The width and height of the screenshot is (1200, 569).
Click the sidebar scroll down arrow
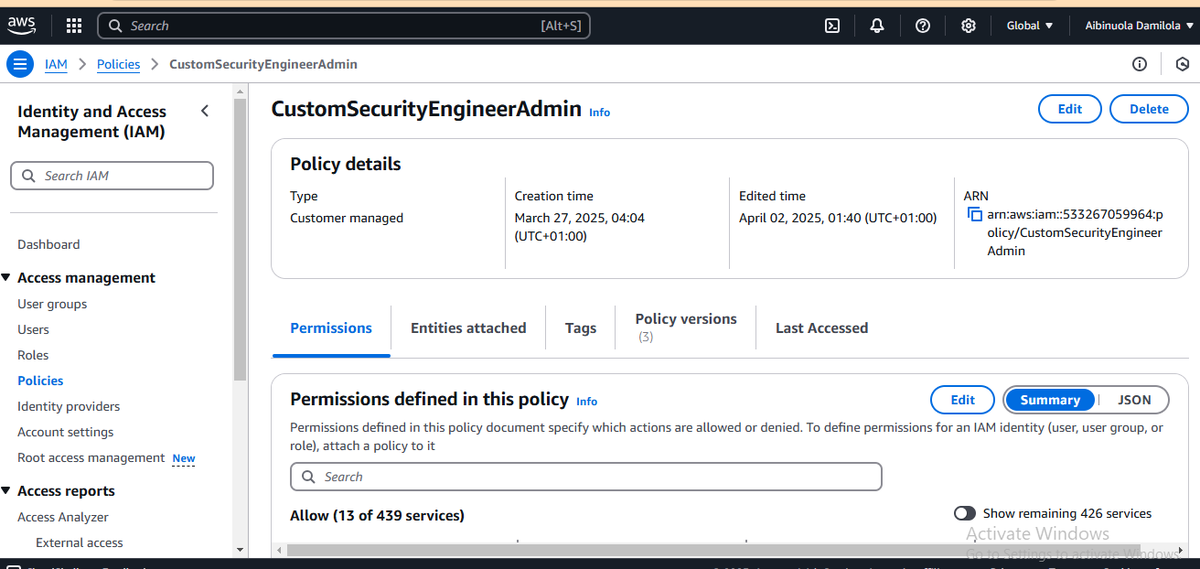[240, 550]
